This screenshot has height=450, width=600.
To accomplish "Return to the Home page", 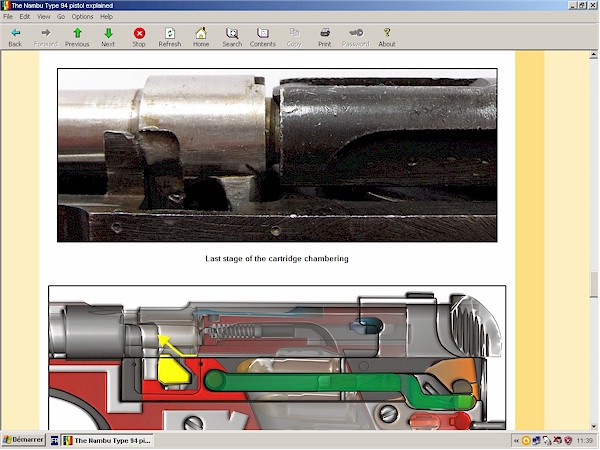I will point(201,37).
